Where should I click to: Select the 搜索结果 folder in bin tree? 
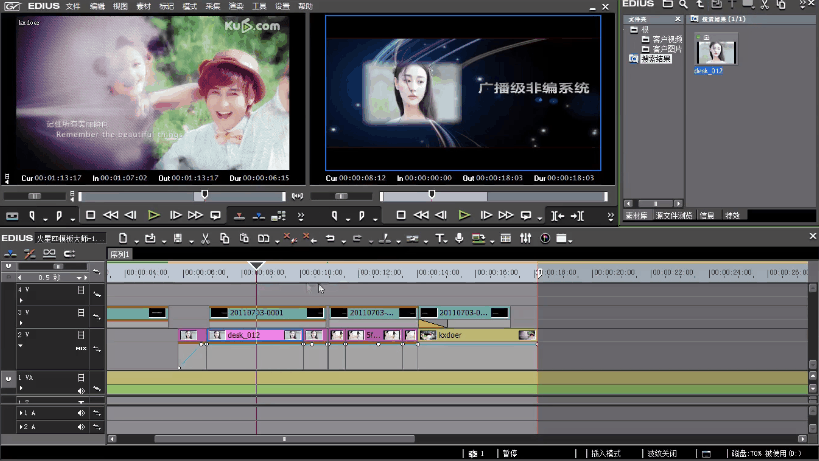tap(656, 58)
